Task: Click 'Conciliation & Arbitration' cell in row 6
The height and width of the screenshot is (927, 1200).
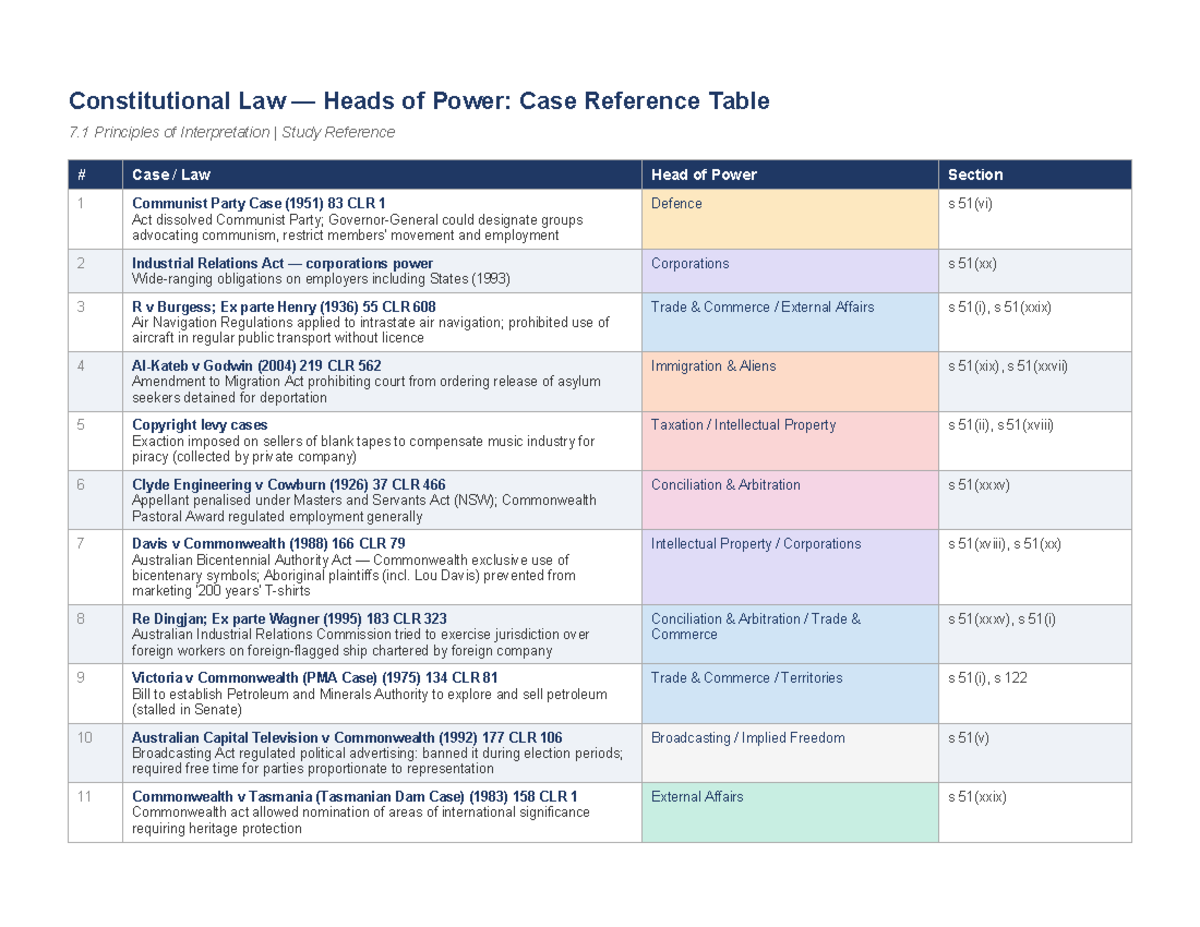Action: click(x=790, y=499)
